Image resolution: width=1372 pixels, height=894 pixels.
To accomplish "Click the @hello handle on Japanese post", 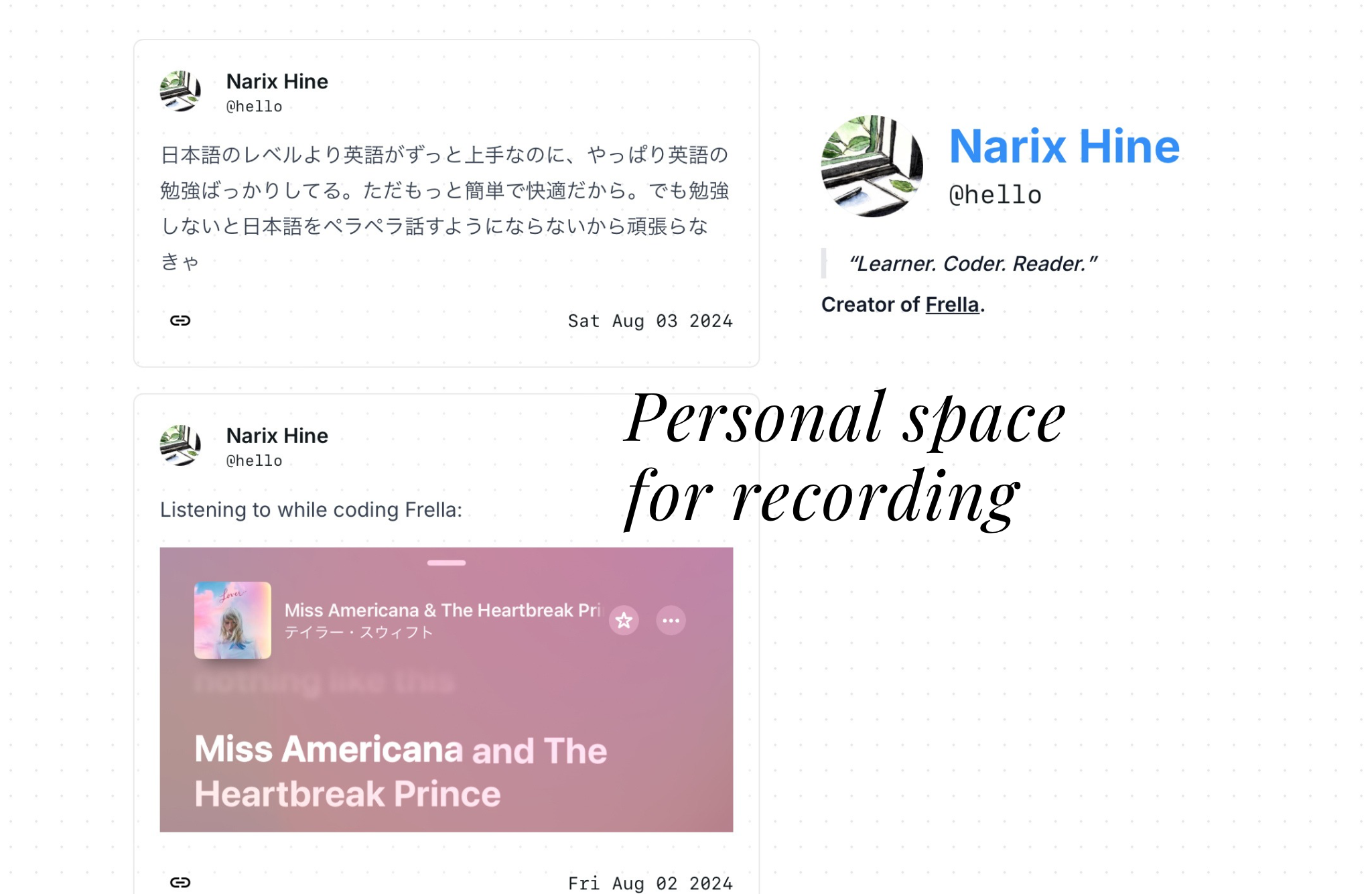I will click(255, 107).
